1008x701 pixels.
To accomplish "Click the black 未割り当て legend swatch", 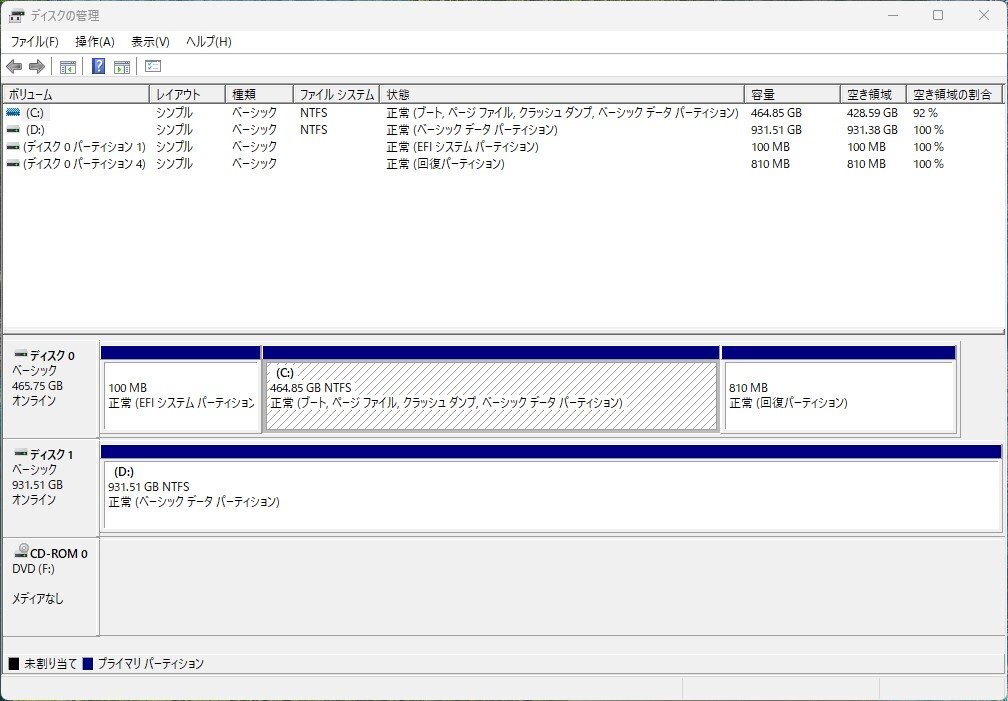I will pyautogui.click(x=14, y=663).
